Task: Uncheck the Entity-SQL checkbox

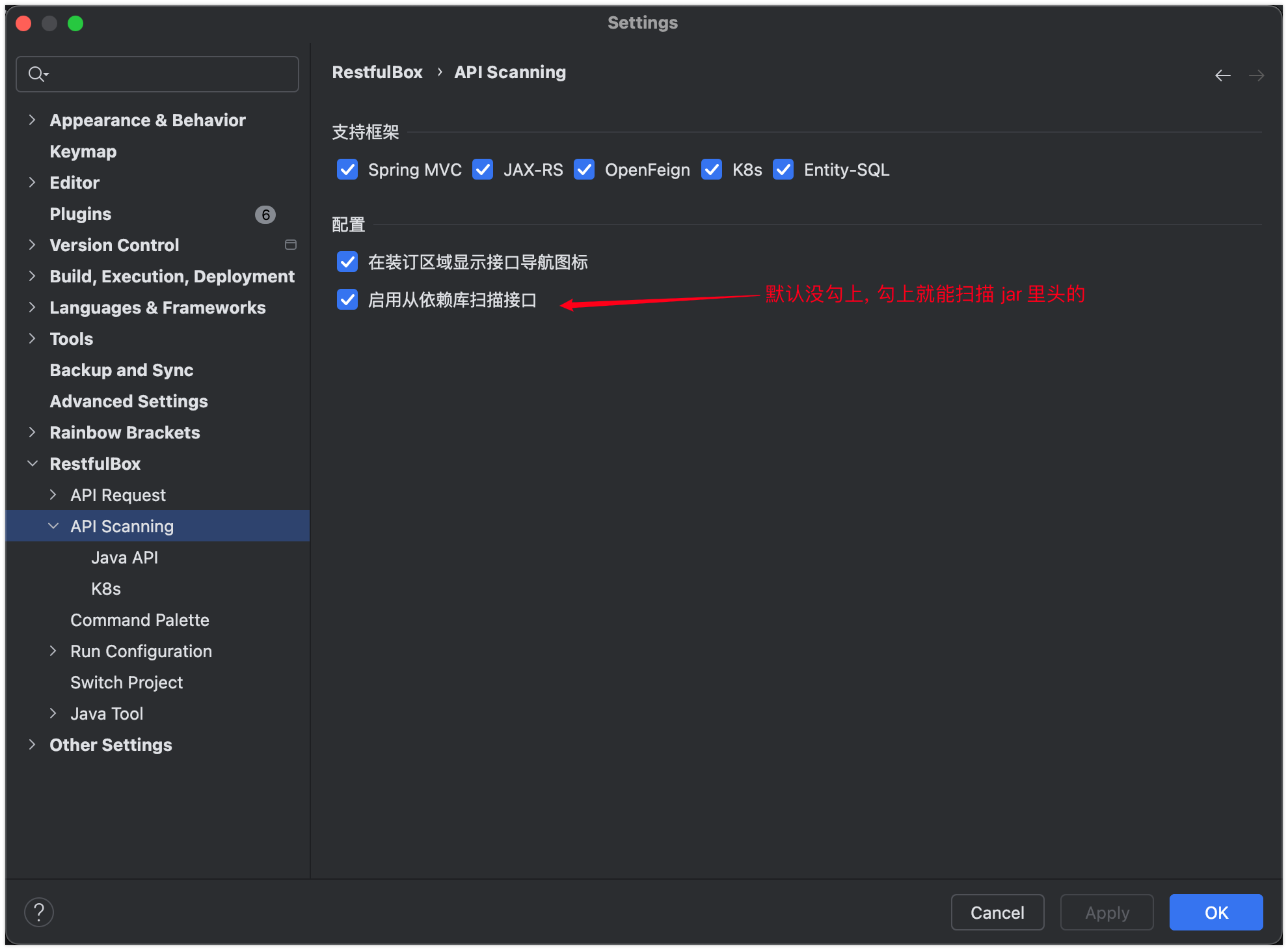Action: tap(783, 170)
